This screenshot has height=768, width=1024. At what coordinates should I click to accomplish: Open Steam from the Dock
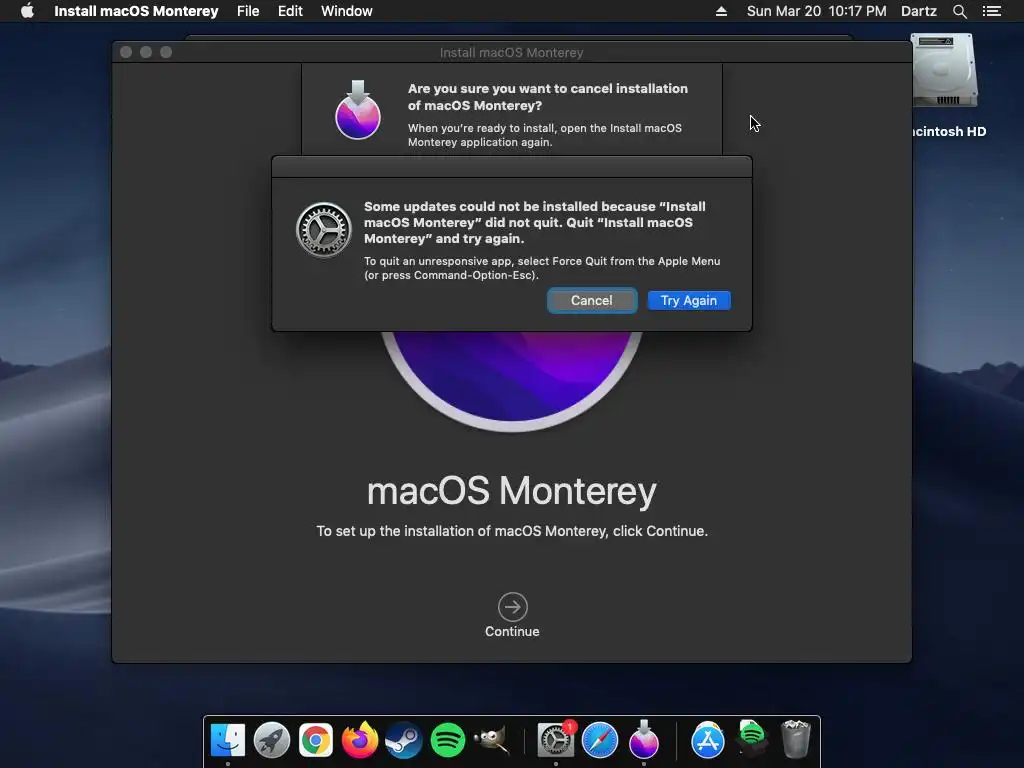404,740
